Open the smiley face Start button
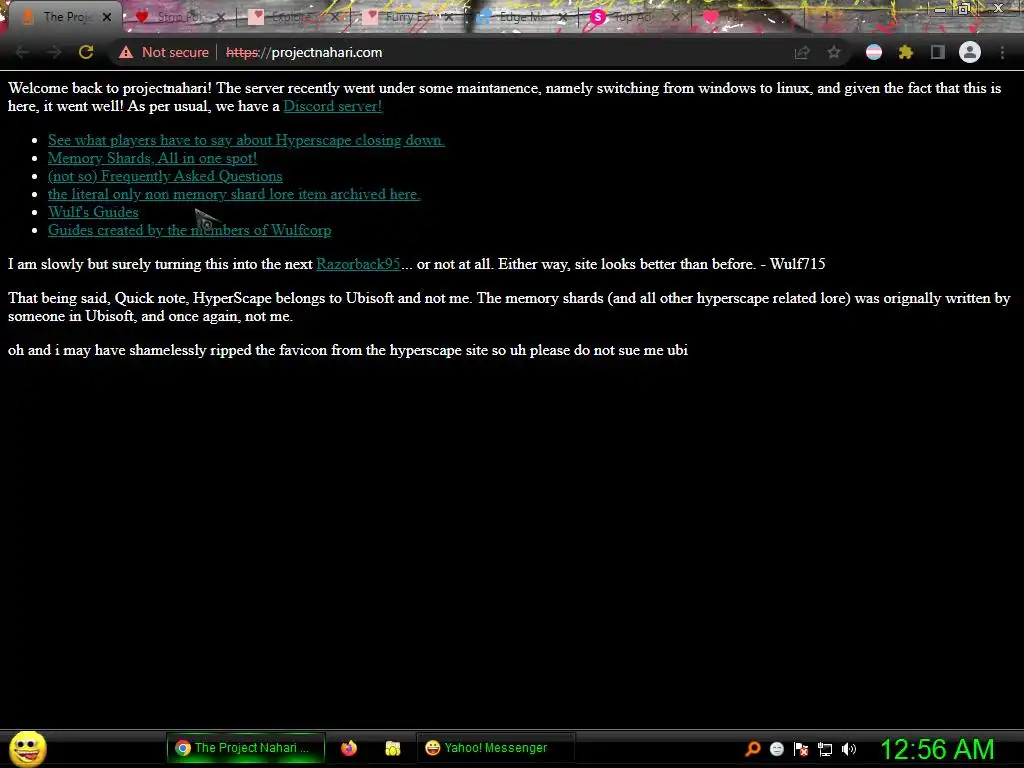The height and width of the screenshot is (768, 1024). tap(27, 748)
